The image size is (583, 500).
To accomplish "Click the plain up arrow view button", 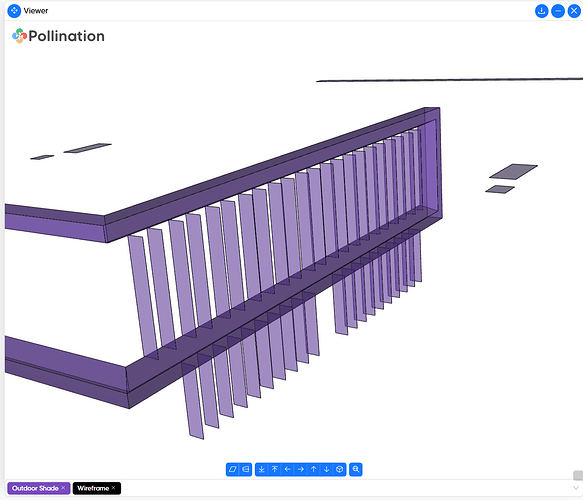I will [x=313, y=469].
